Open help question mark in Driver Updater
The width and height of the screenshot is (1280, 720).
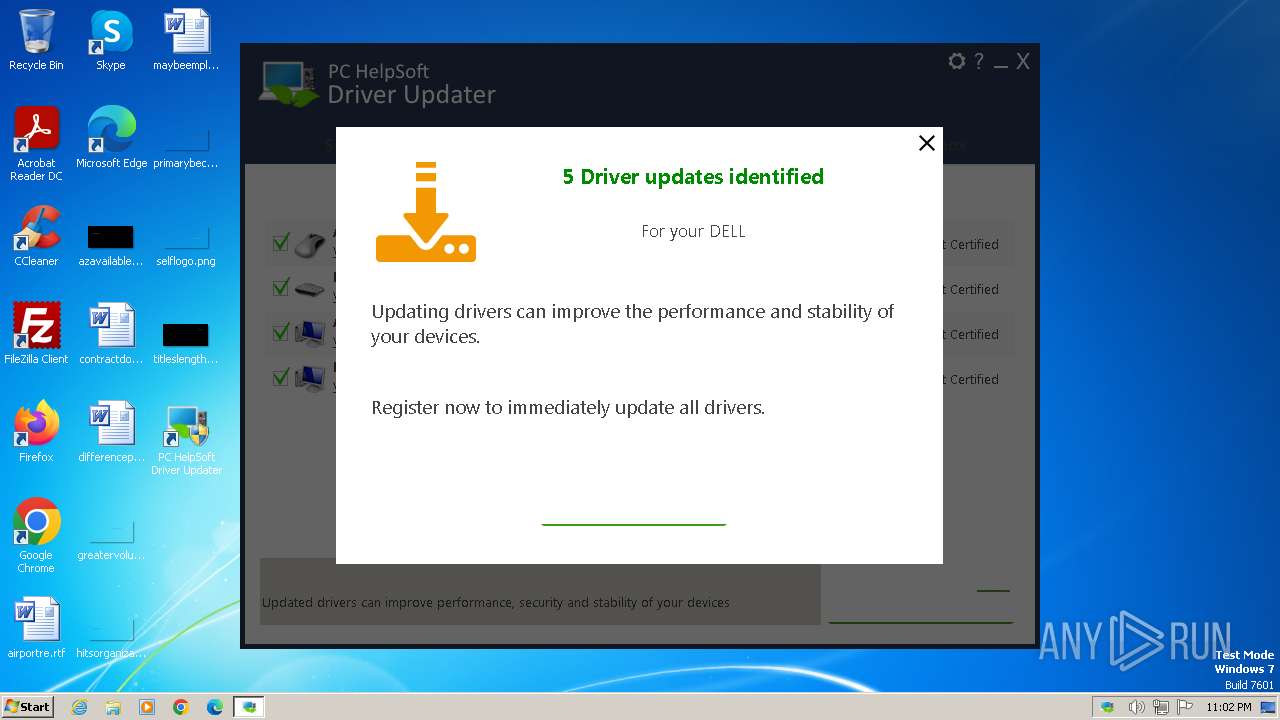(x=979, y=62)
